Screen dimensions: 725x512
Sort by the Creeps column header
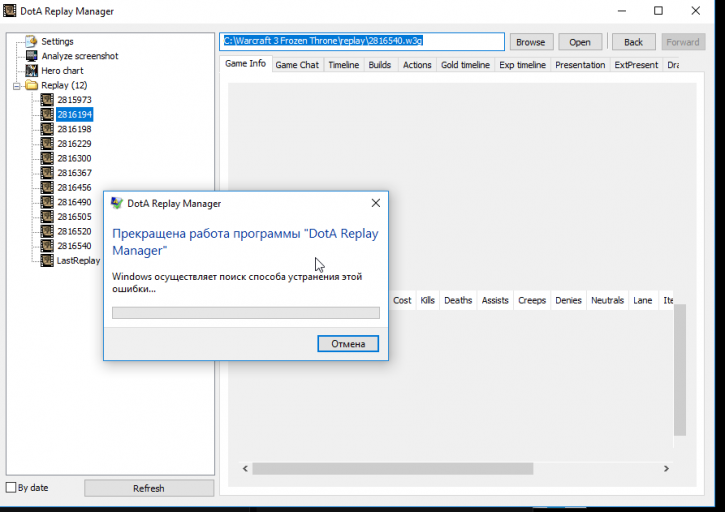click(x=532, y=301)
